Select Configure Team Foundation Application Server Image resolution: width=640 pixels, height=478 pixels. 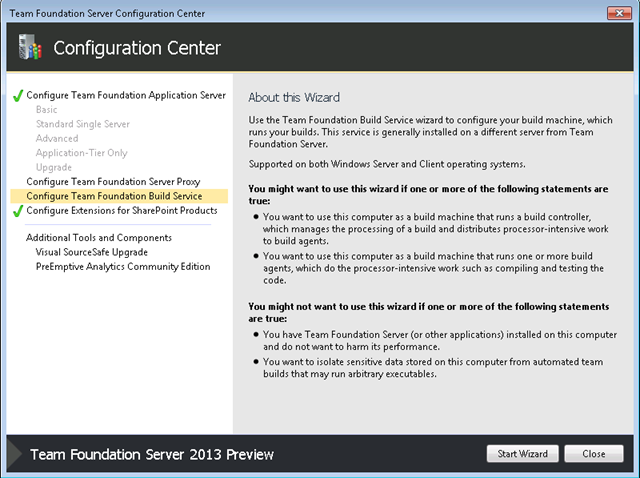point(126,95)
